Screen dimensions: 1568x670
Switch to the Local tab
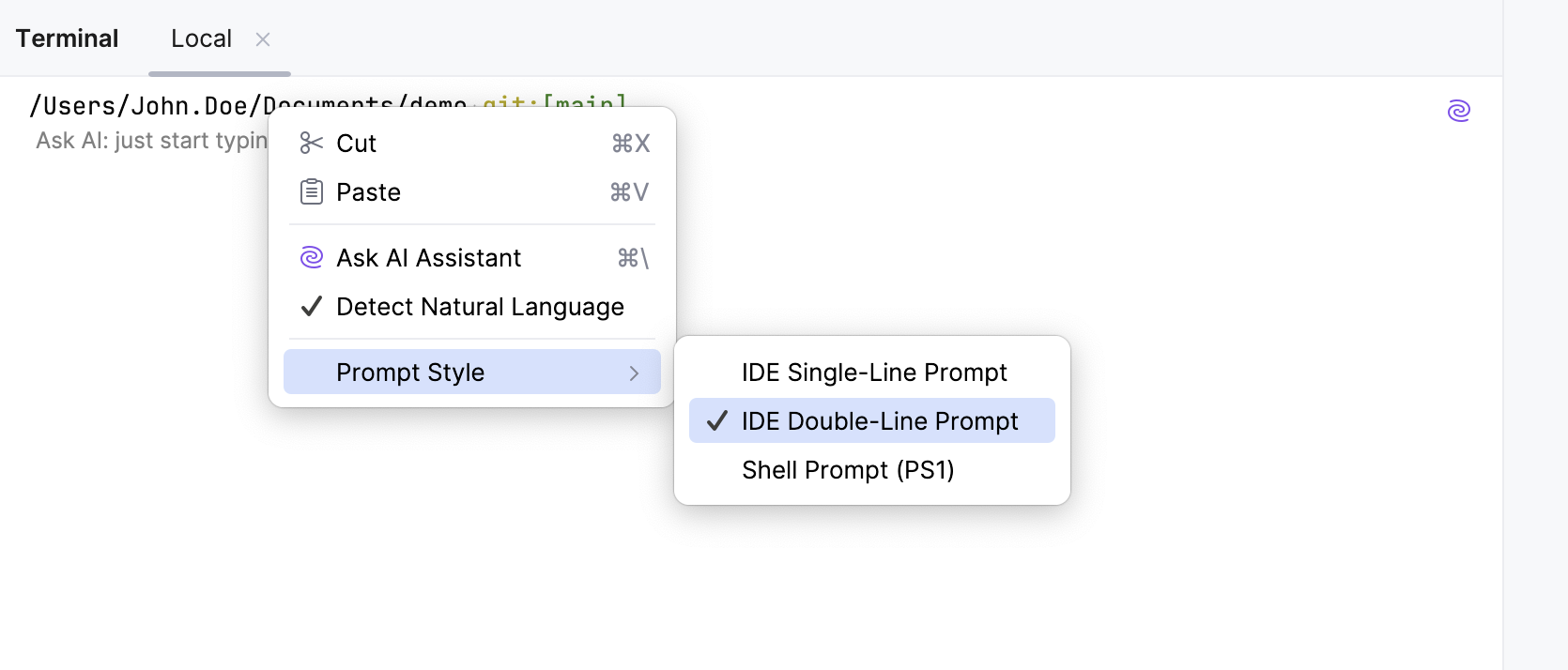(x=201, y=38)
